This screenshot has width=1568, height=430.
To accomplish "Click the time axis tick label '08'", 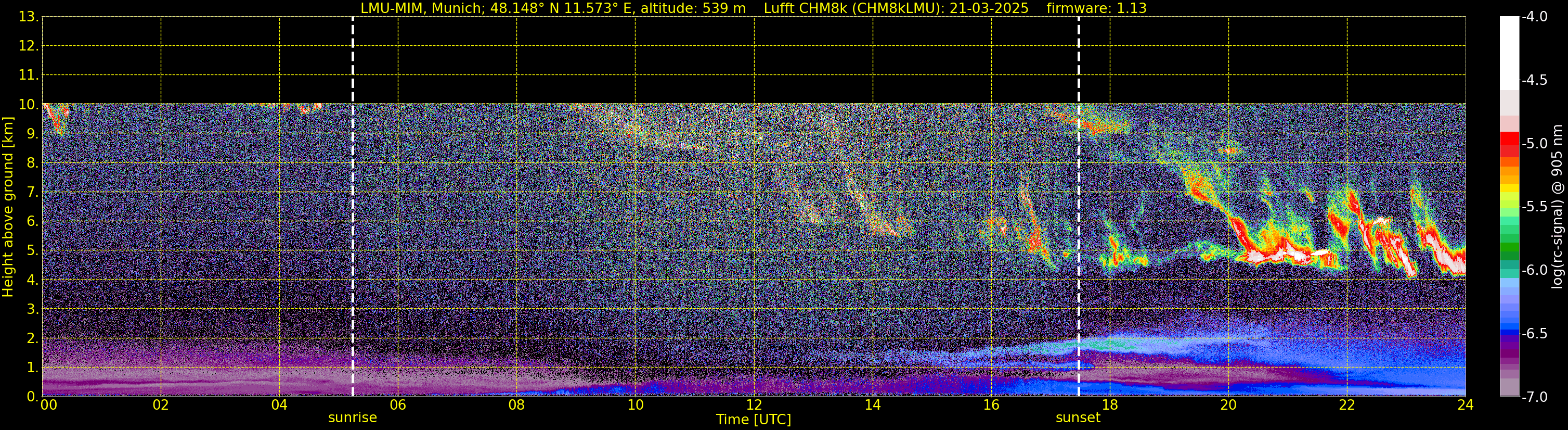I will click(x=517, y=406).
